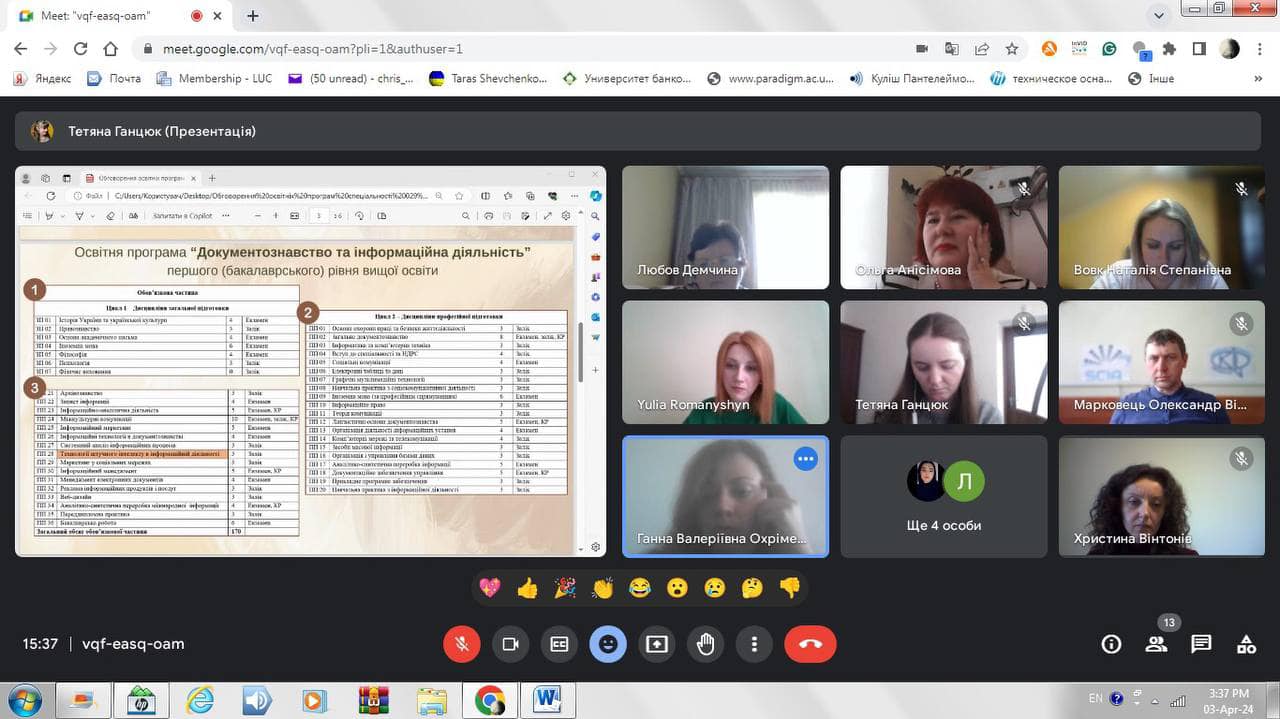
Task: Send the clapping hands reaction
Action: (x=602, y=588)
